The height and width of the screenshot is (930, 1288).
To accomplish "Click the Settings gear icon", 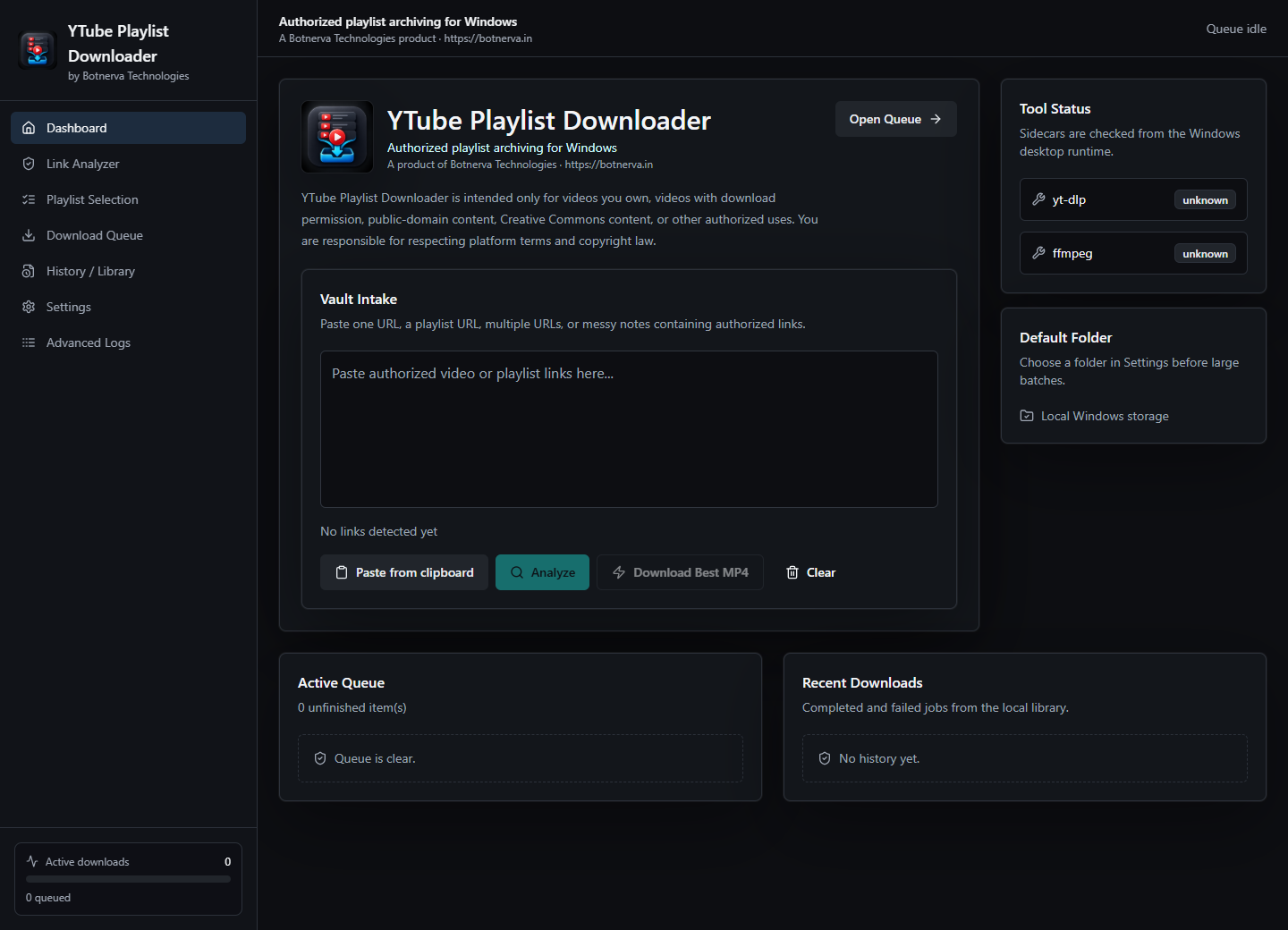I will coord(29,307).
